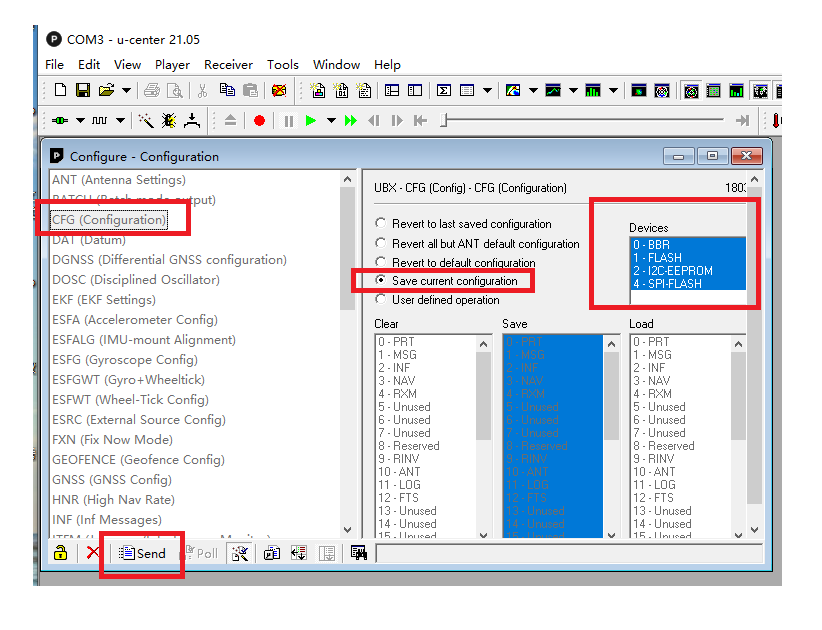
Task: Select GEOFENCE (Geofence Config) entry
Action: click(x=138, y=460)
